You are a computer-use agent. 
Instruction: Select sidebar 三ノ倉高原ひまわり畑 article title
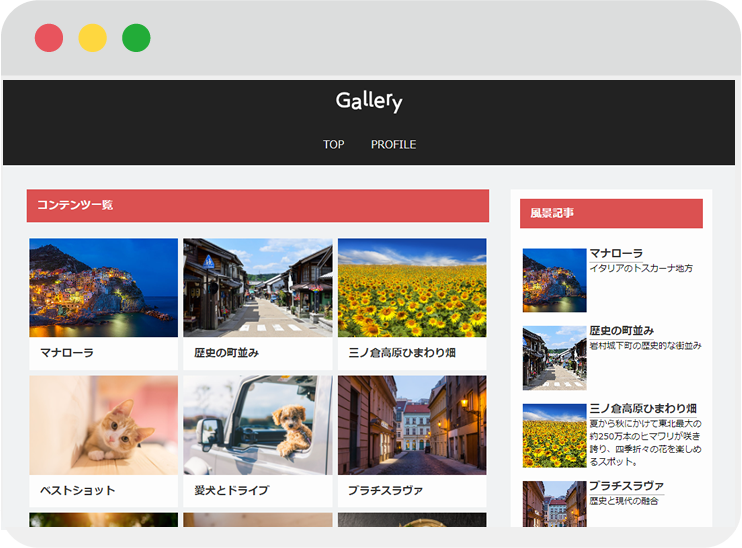(643, 409)
